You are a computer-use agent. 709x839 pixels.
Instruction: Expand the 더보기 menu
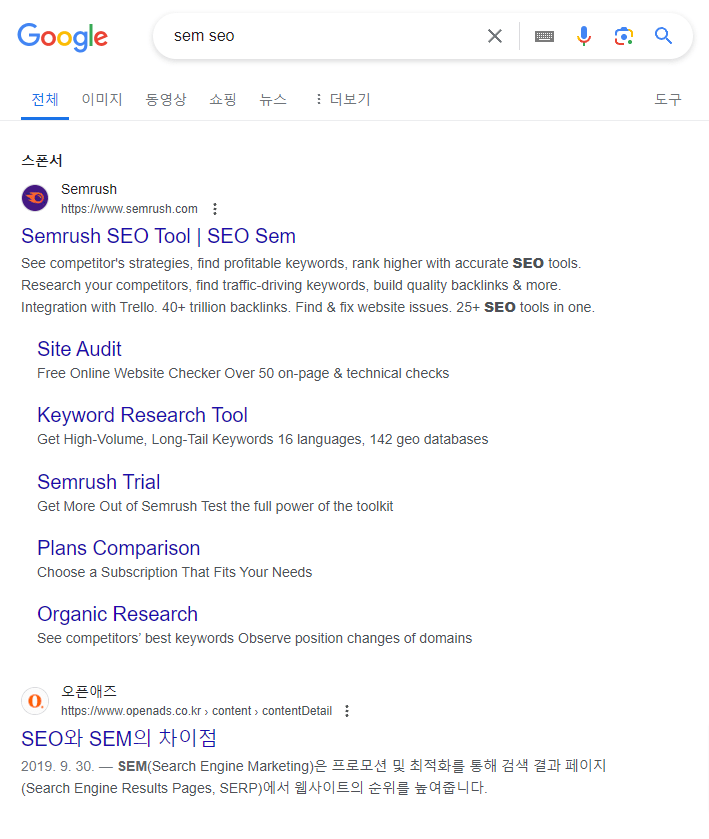[x=342, y=100]
